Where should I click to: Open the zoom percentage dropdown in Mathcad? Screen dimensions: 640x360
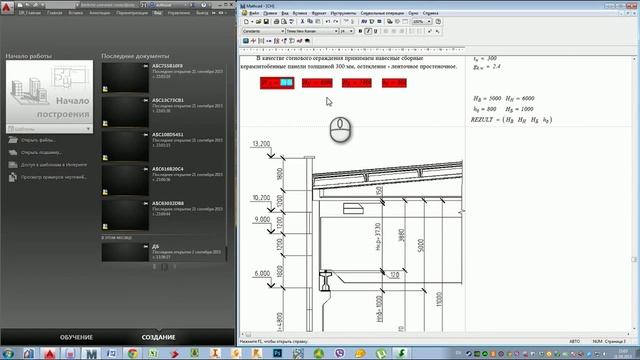tap(429, 22)
